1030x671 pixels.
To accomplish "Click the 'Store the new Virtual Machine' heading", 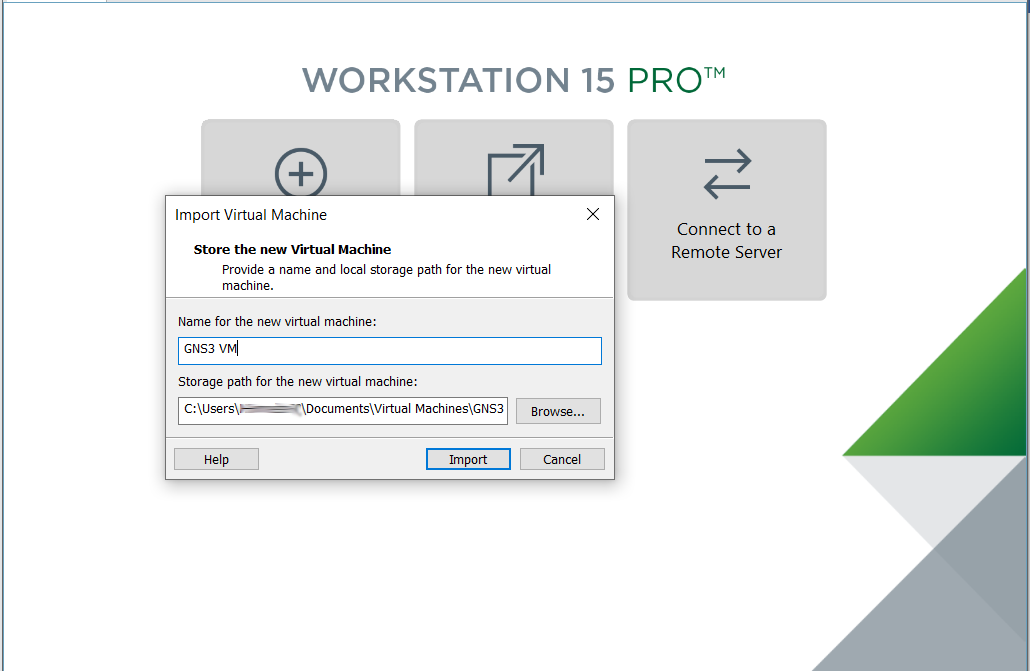I will (292, 250).
